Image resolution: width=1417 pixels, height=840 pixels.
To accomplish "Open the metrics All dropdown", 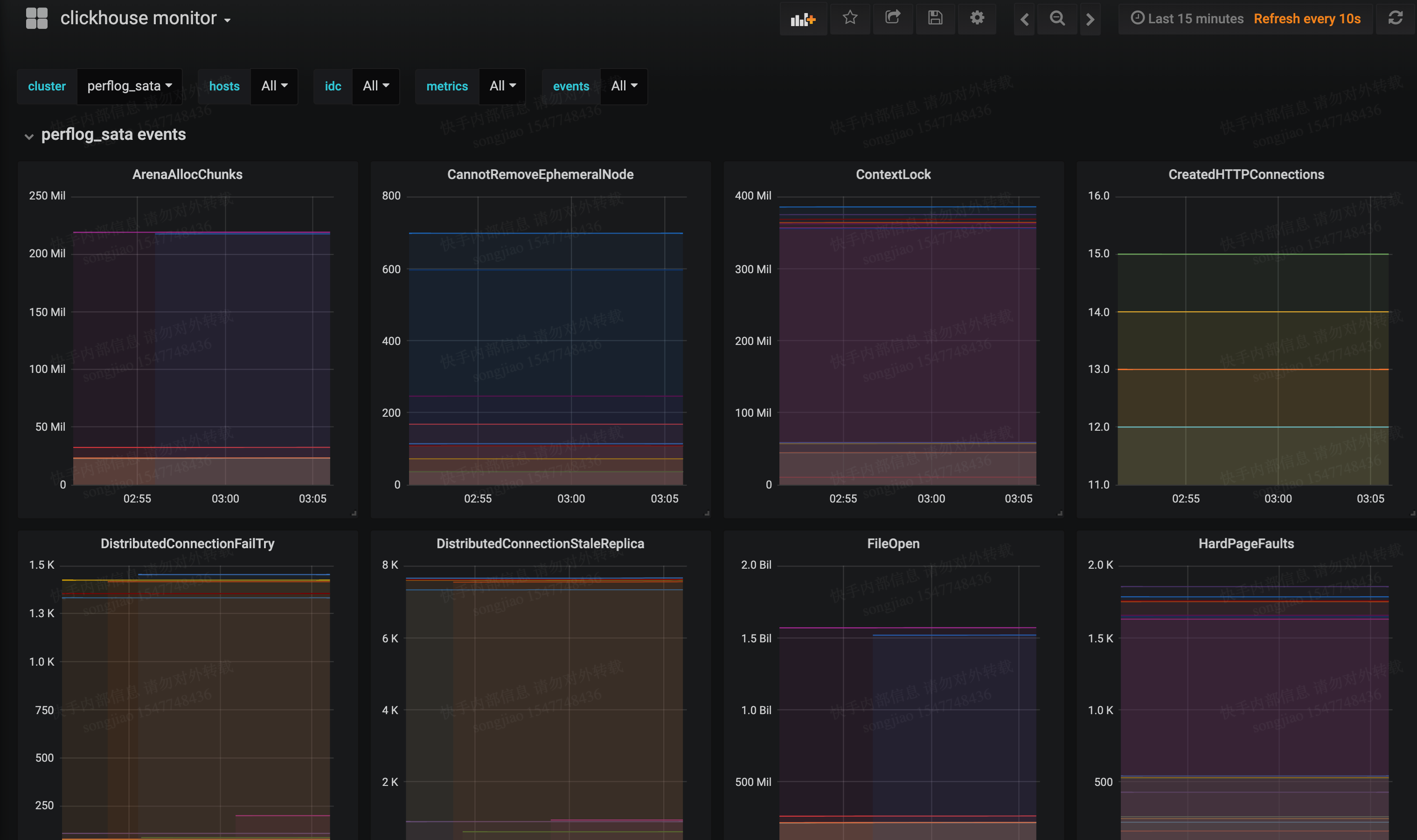I will pyautogui.click(x=502, y=86).
